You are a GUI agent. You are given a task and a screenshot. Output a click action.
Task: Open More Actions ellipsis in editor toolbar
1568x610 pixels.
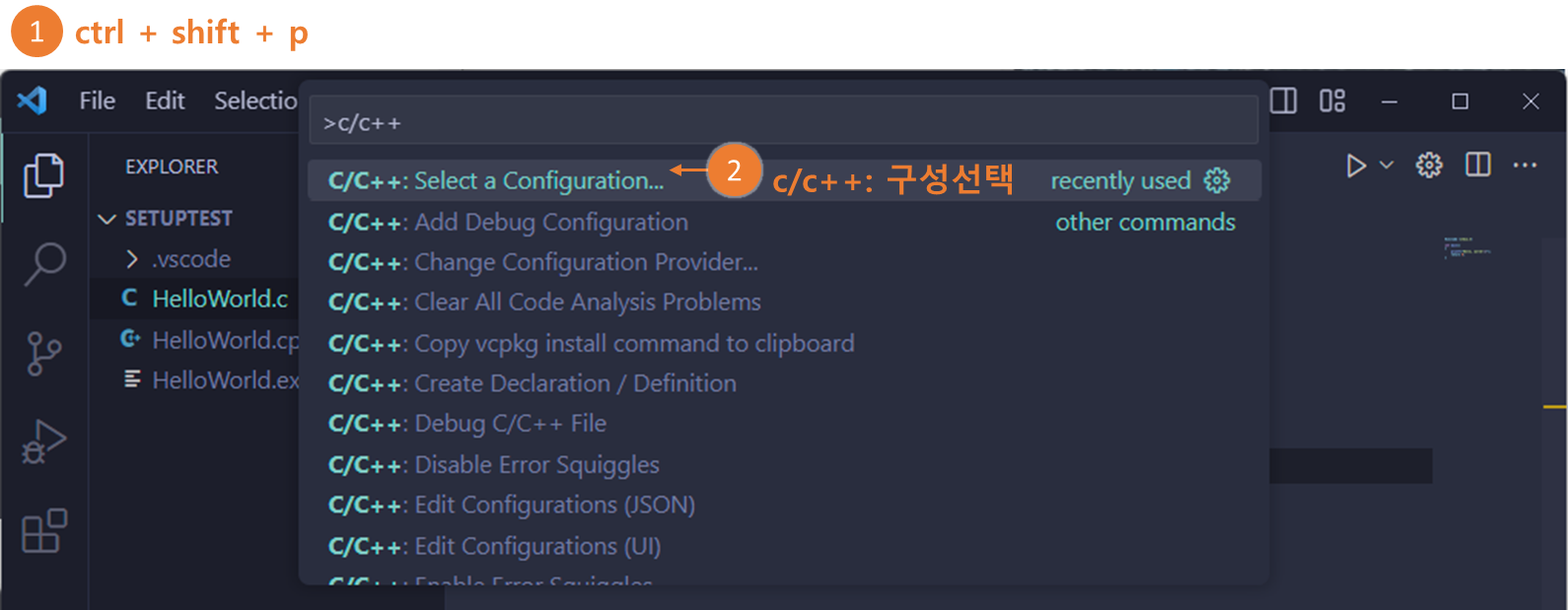[1525, 166]
